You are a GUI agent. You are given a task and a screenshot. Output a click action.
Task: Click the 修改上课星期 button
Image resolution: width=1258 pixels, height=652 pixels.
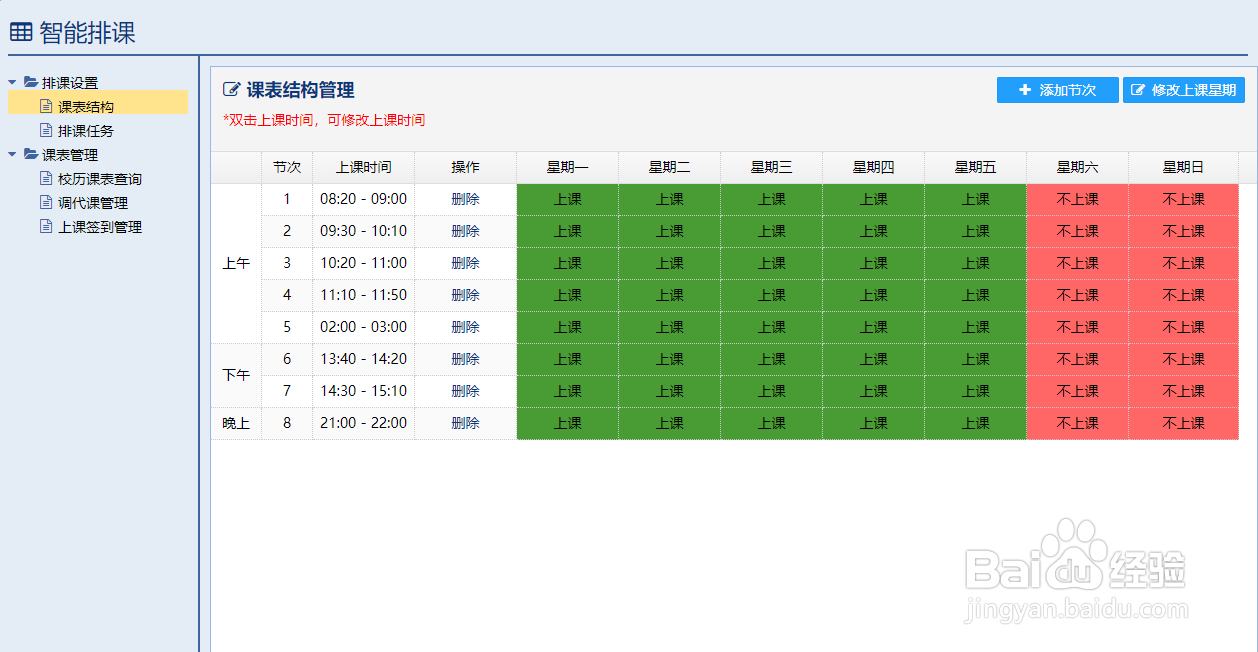click(x=1184, y=90)
